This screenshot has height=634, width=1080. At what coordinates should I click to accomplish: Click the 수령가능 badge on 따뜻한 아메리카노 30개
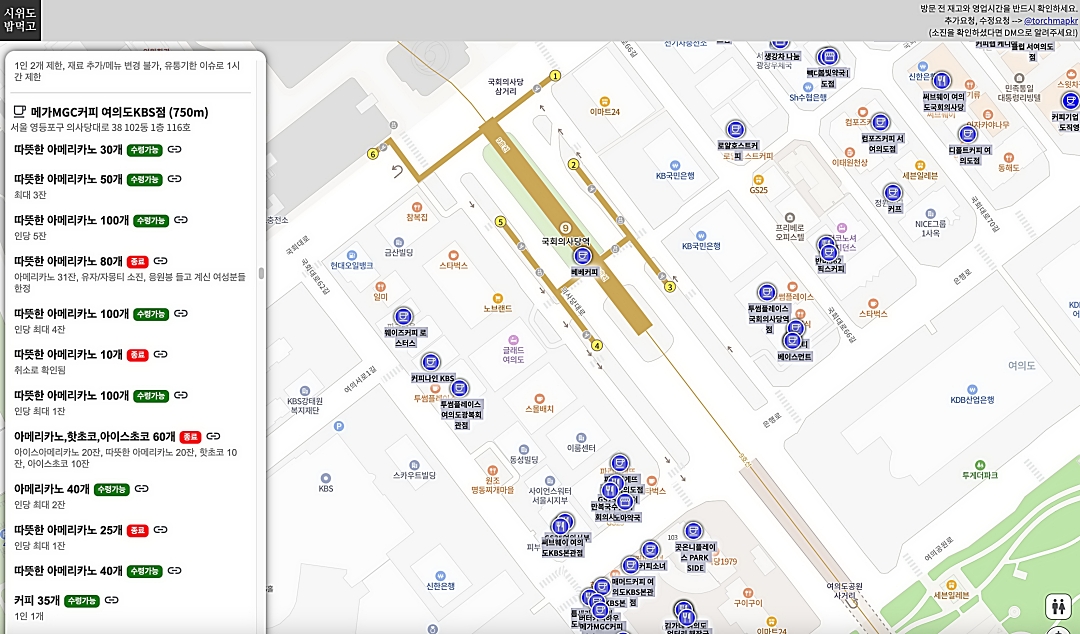click(145, 150)
